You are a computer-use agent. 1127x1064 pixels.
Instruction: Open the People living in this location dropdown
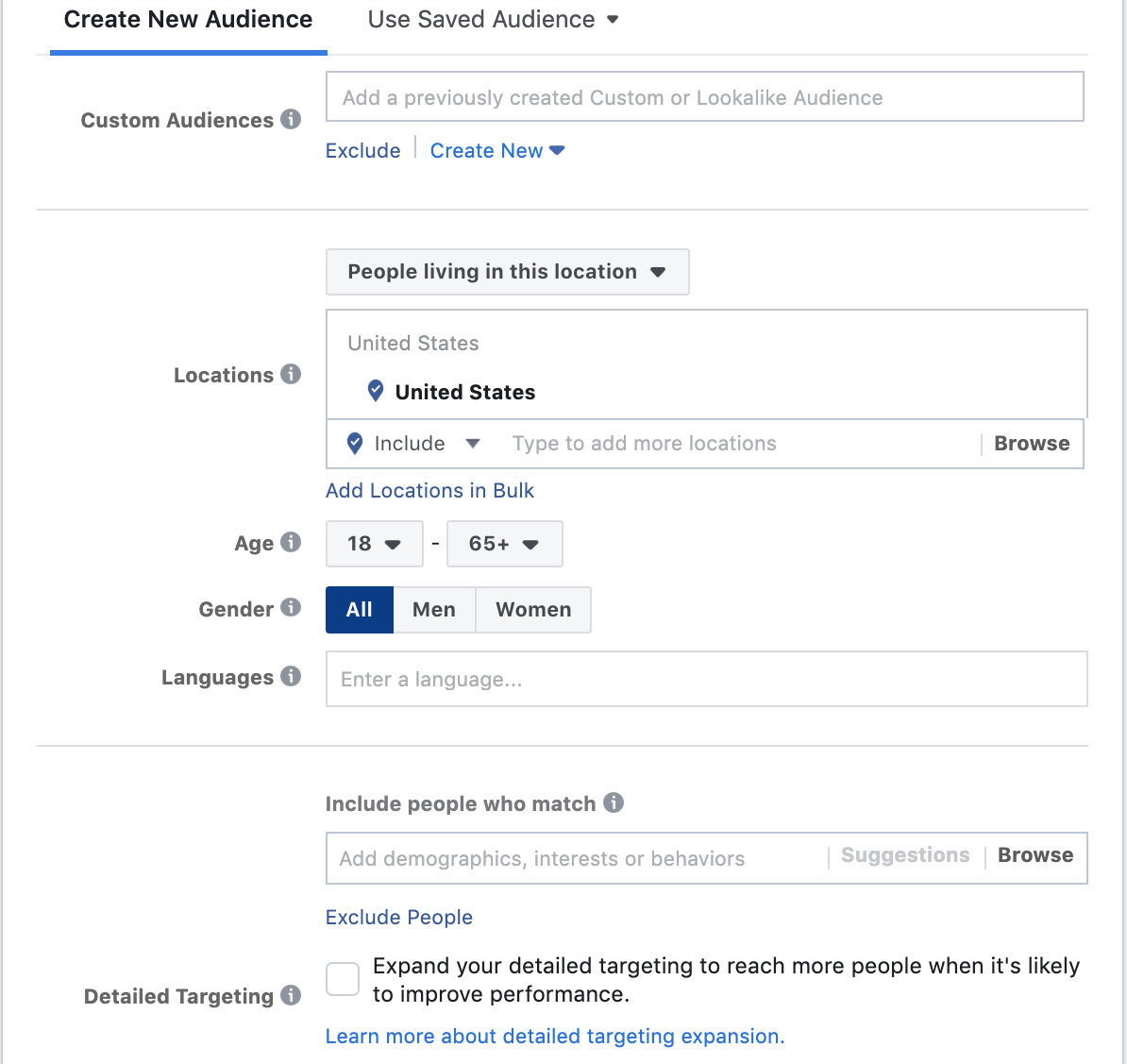click(507, 271)
